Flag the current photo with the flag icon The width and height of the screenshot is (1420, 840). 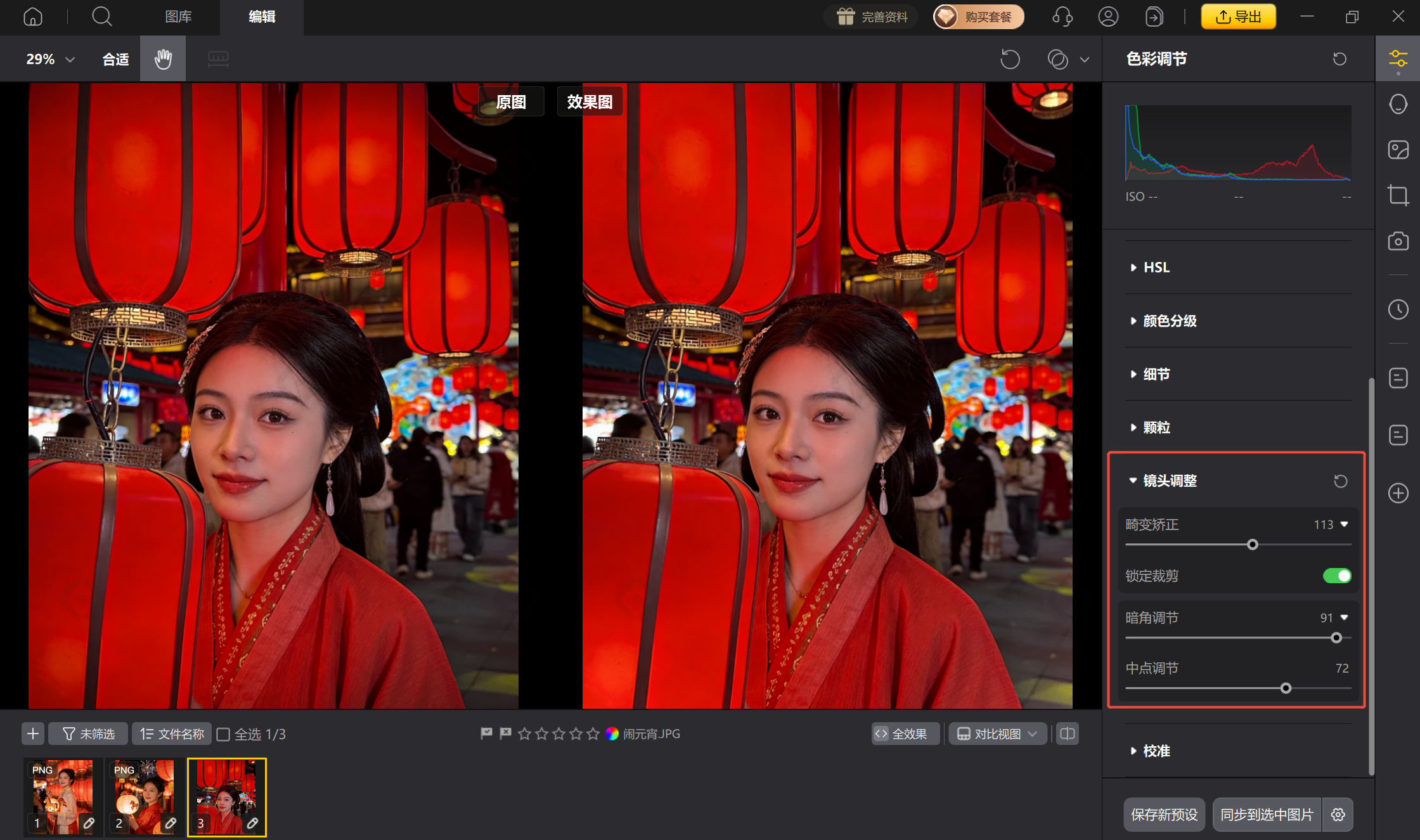pos(485,733)
